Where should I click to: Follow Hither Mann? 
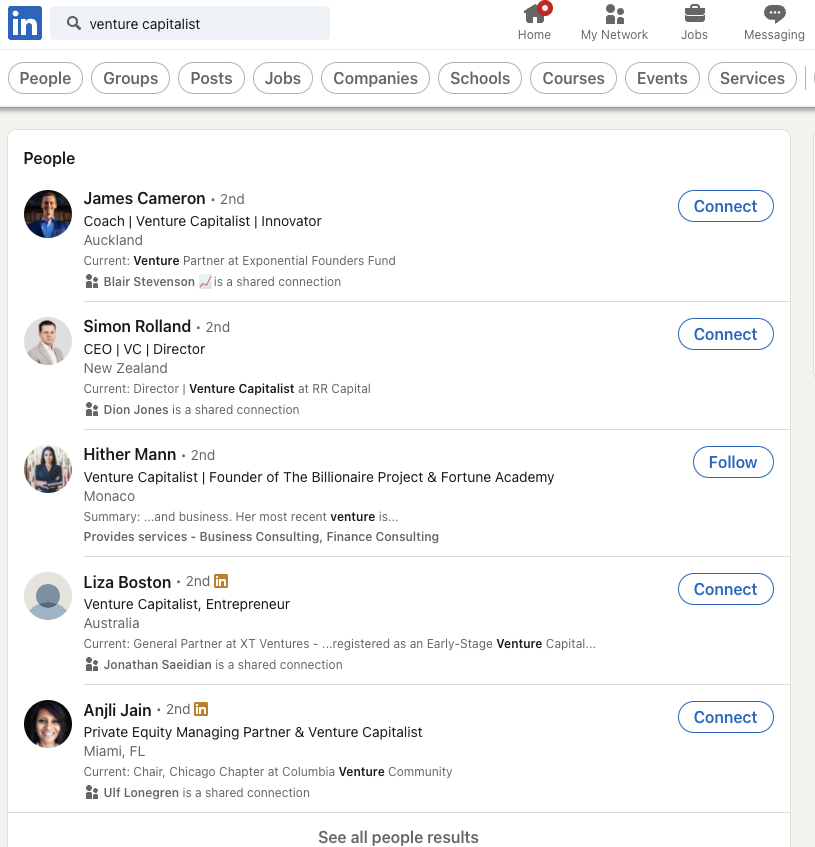pyautogui.click(x=733, y=462)
